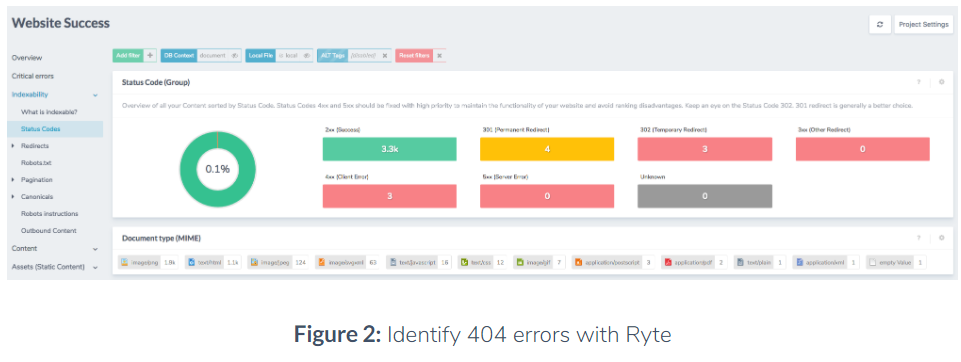Click the Status Code (Group) panel title
This screenshot has height=362, width=961.
156,81
